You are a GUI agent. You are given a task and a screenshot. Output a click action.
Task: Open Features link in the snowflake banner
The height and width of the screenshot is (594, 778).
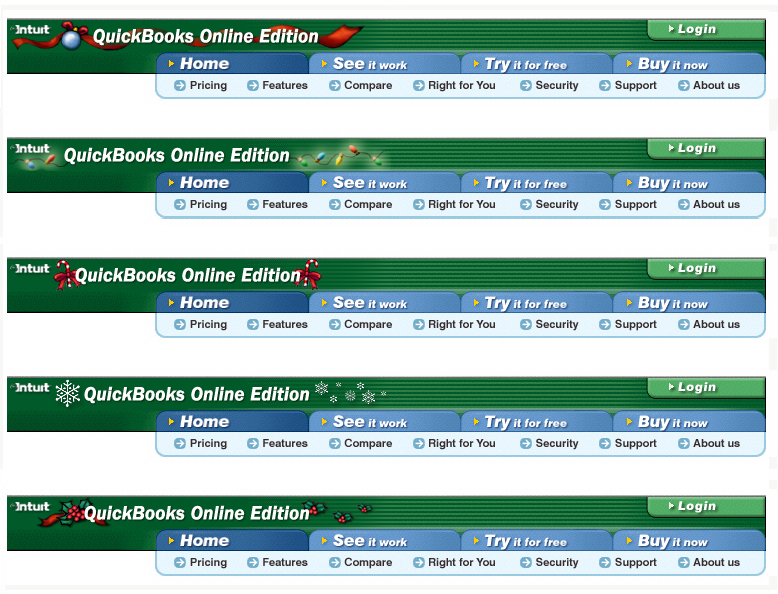[x=285, y=444]
